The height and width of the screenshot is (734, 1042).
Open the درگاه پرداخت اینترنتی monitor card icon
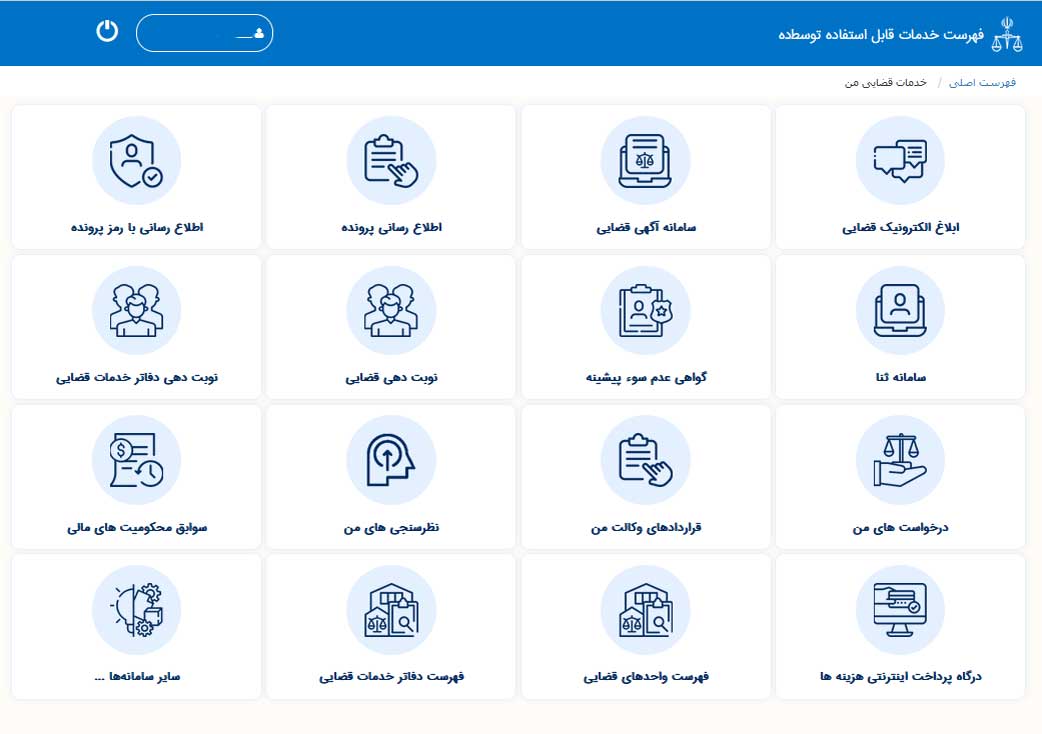click(x=900, y=610)
